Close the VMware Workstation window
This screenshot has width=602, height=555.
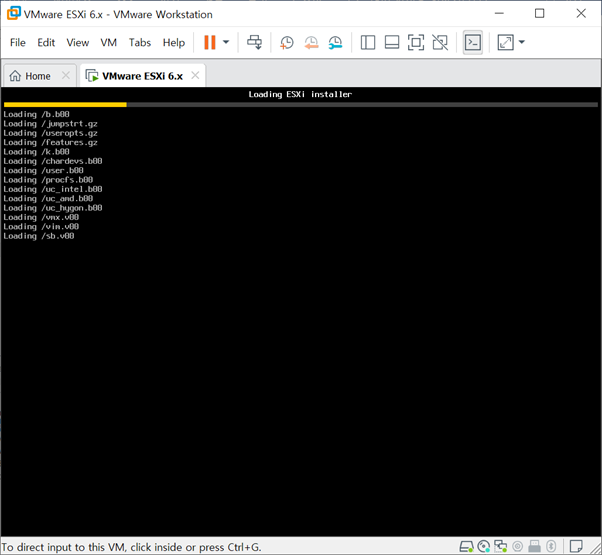pos(581,13)
